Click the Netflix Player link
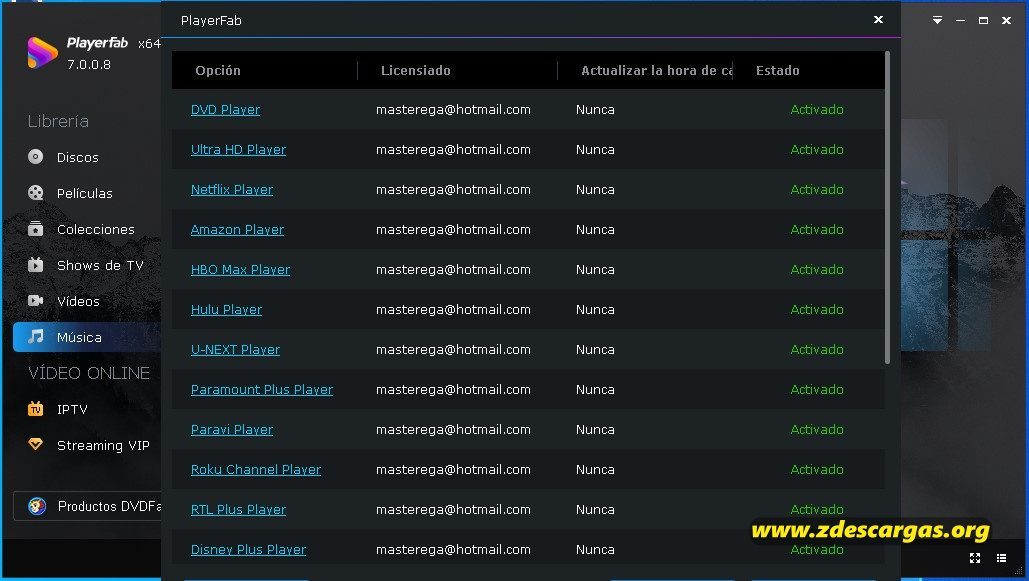 click(x=232, y=190)
